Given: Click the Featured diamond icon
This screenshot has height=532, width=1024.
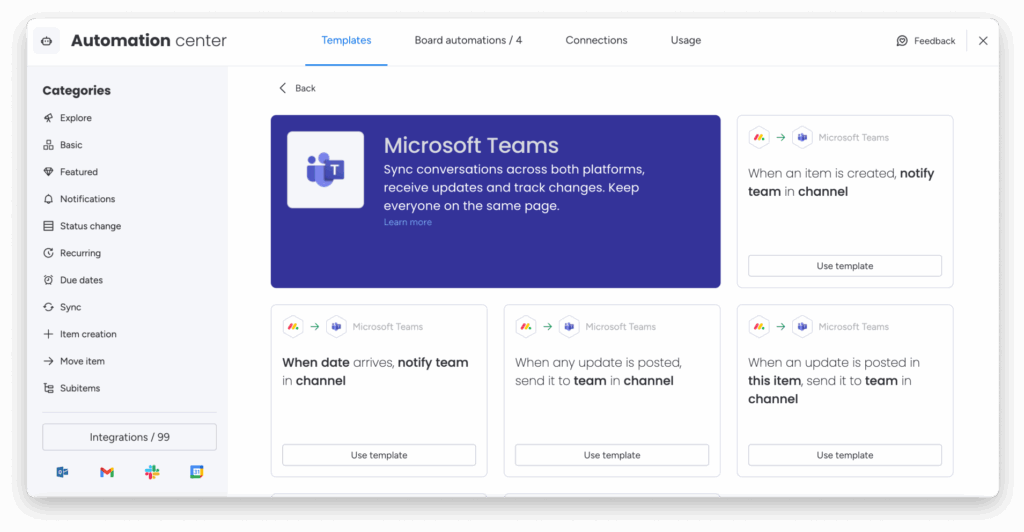Looking at the screenshot, I should click(x=48, y=172).
